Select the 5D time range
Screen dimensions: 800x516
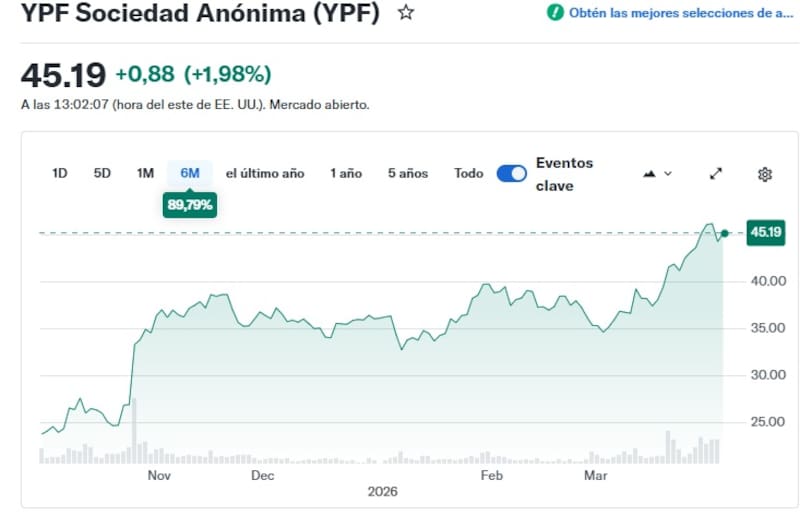(102, 173)
